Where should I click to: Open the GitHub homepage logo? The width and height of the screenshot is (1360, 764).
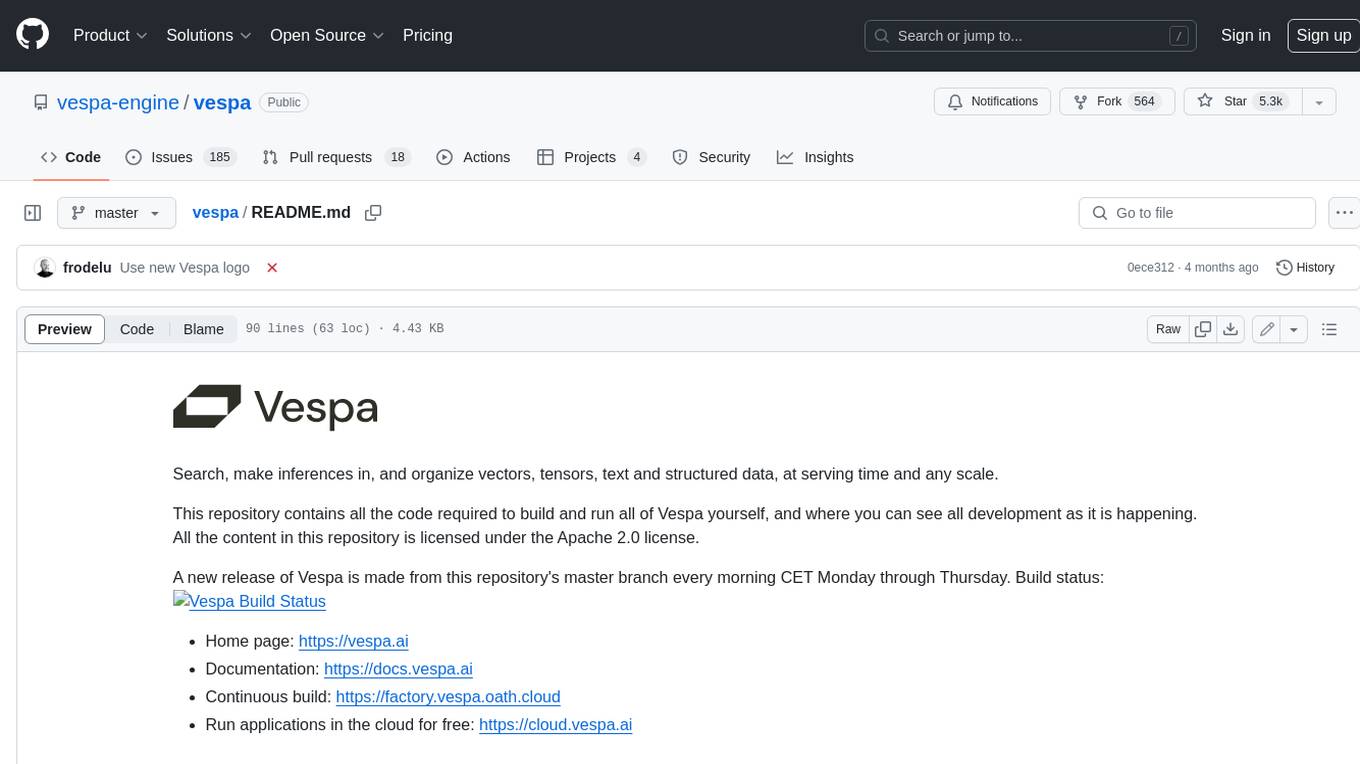point(32,35)
